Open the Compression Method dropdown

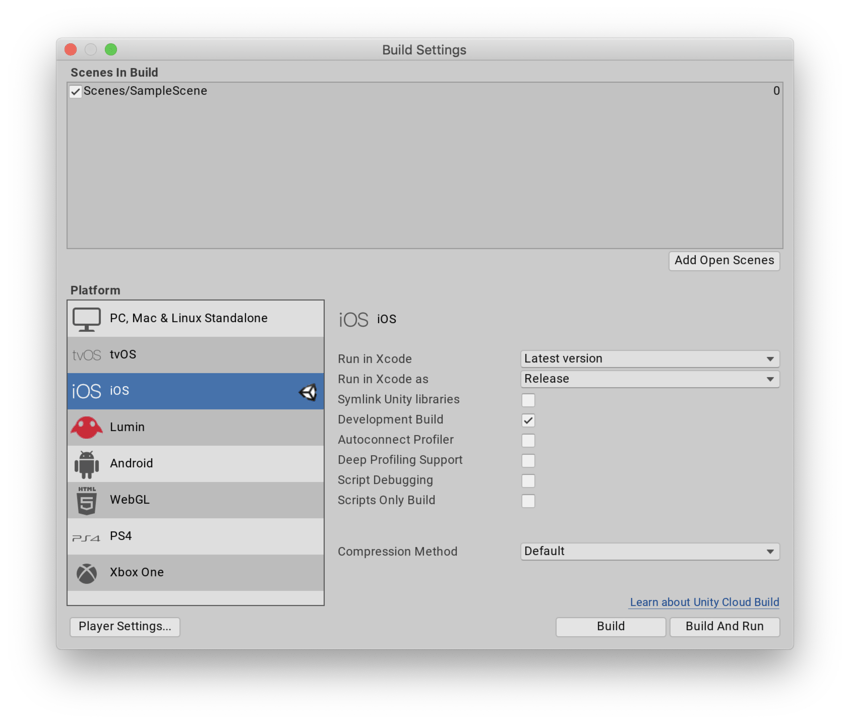[649, 551]
